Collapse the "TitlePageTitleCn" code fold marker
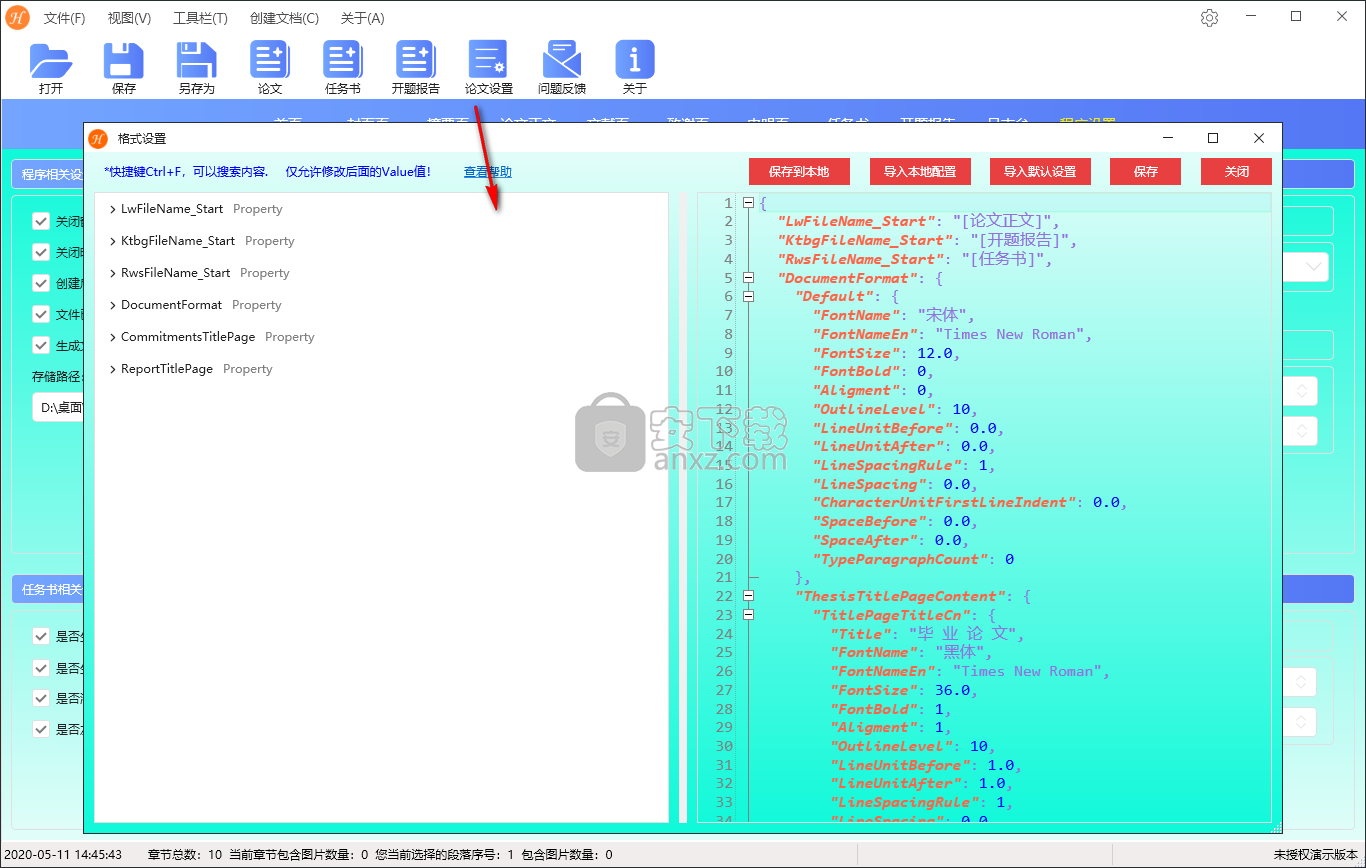The width and height of the screenshot is (1366, 868). coord(748,615)
